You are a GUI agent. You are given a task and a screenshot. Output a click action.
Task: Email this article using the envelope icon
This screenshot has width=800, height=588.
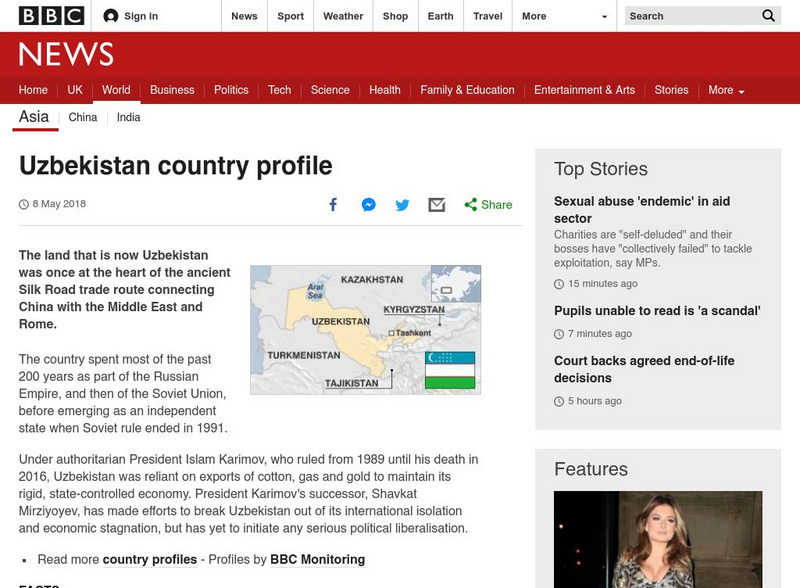click(436, 204)
